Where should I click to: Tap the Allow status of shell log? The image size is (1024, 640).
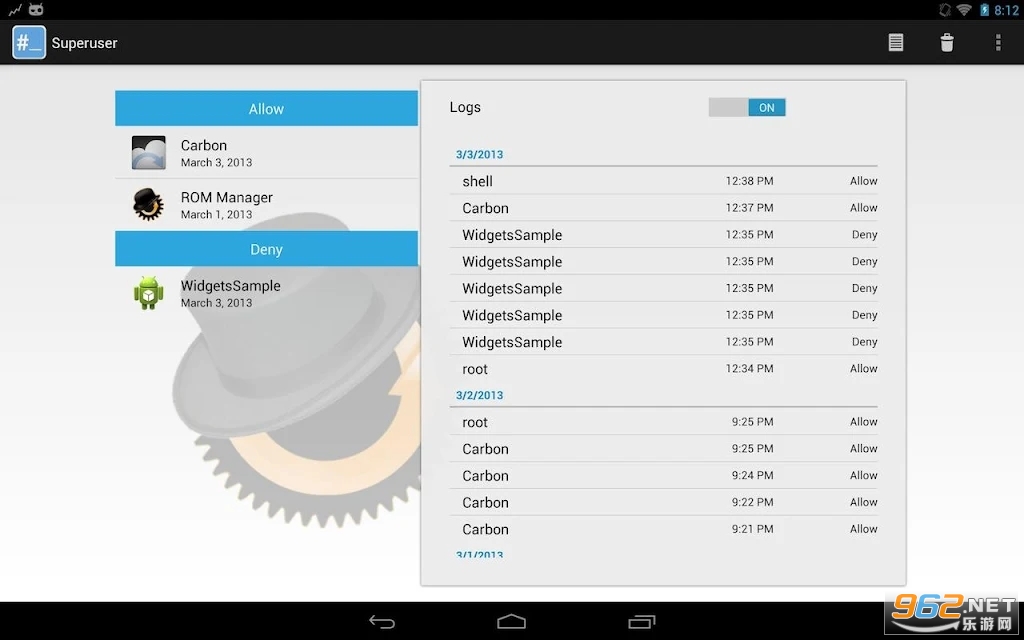[863, 181]
